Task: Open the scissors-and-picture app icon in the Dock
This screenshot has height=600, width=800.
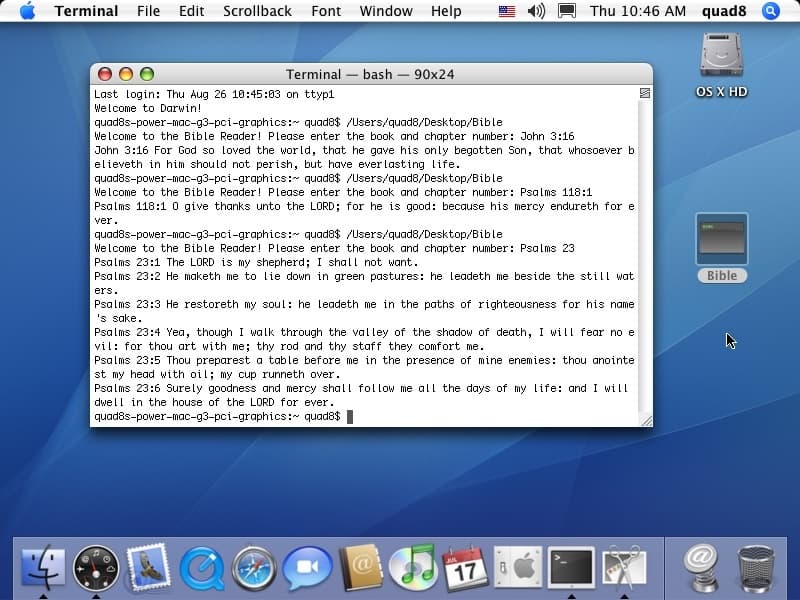Action: [x=623, y=568]
